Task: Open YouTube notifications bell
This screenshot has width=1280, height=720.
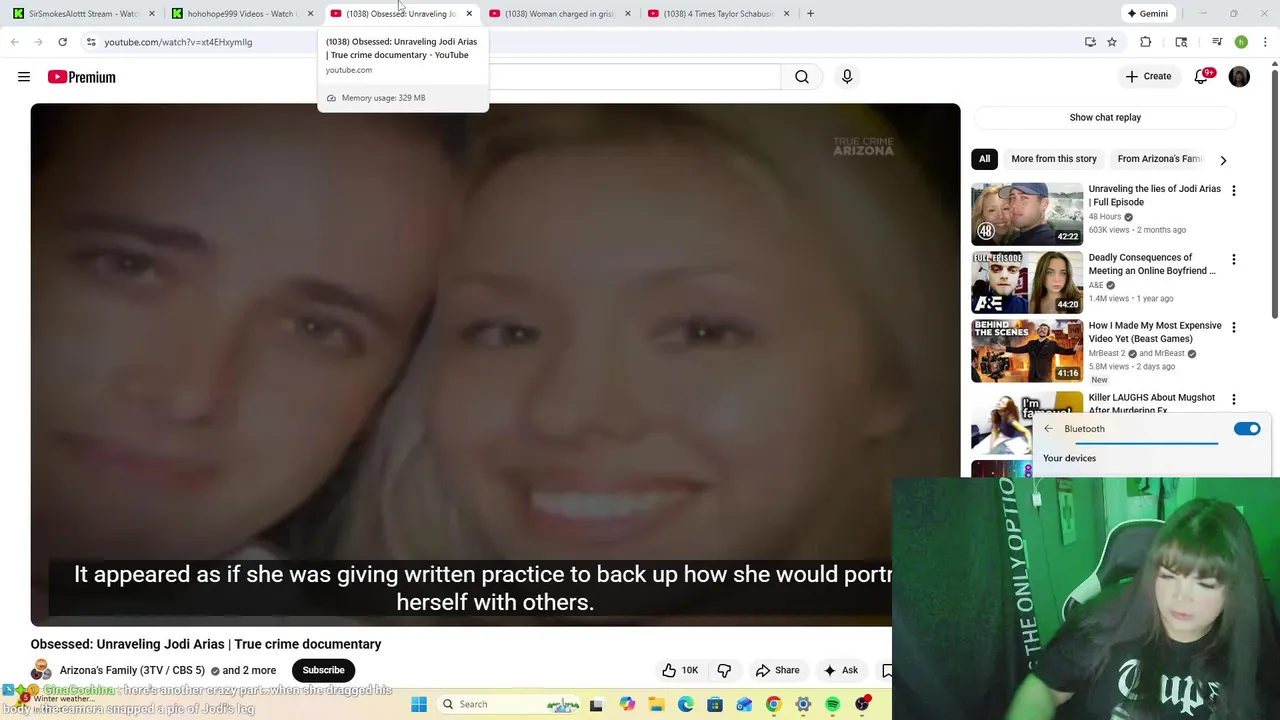Action: click(x=1201, y=77)
